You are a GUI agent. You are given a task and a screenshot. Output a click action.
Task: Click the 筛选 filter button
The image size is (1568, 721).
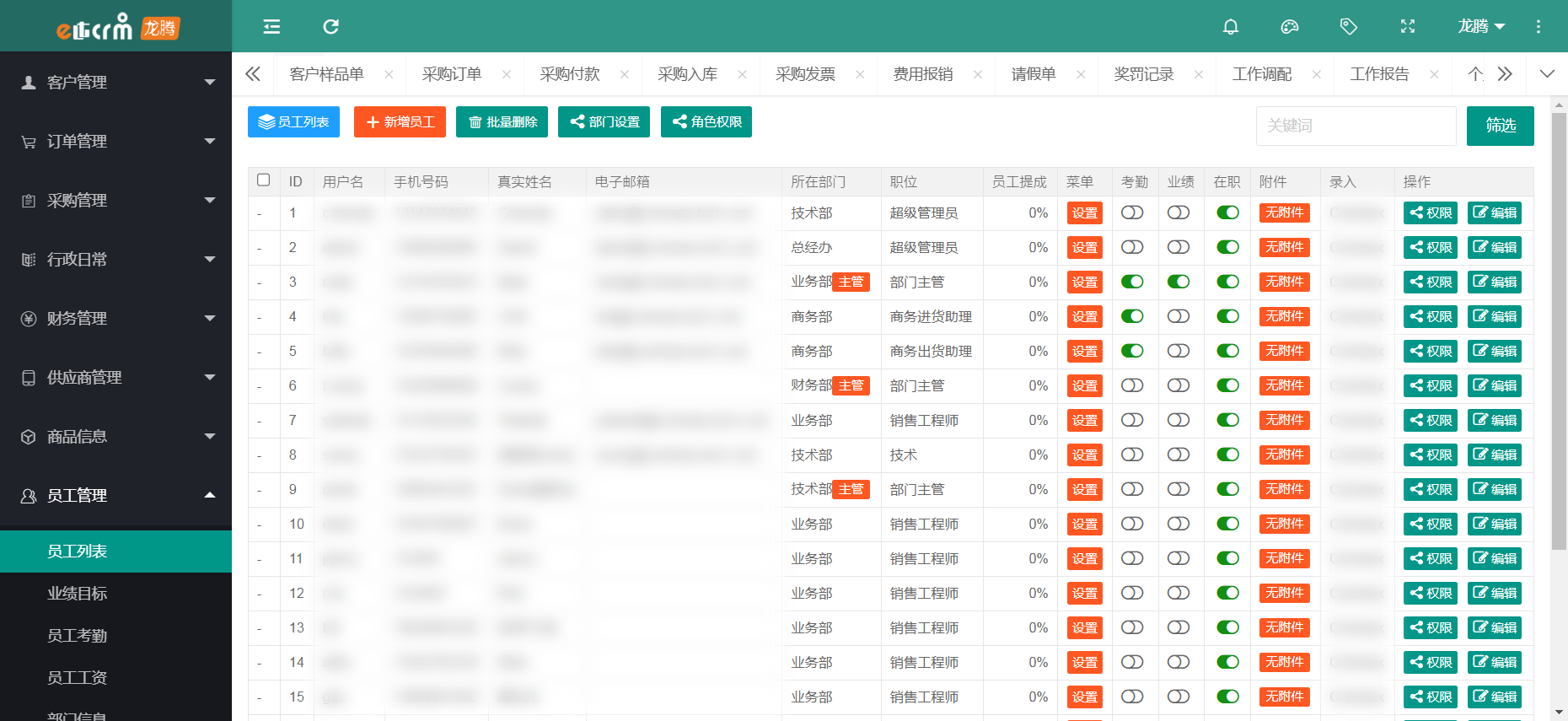[x=1500, y=126]
